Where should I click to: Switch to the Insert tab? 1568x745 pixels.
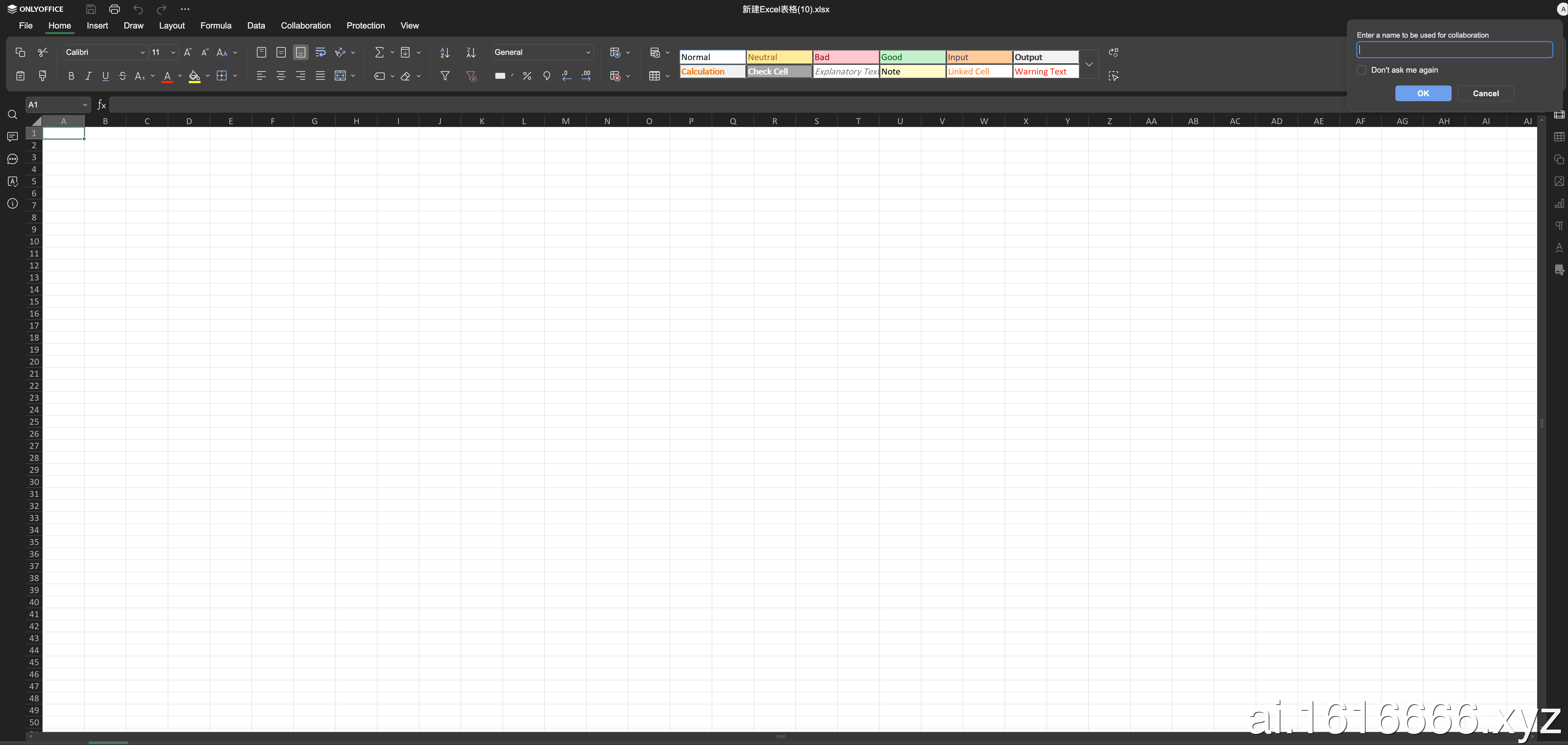(x=97, y=26)
